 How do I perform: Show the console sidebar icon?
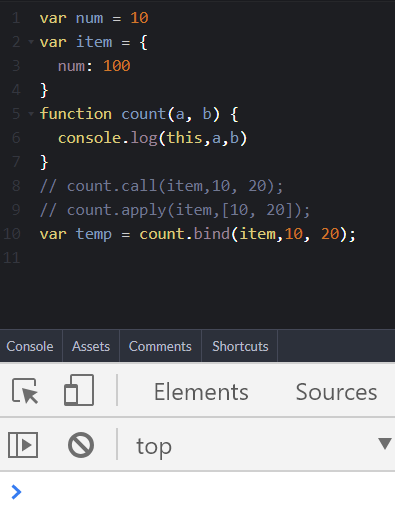pyautogui.click(x=23, y=445)
